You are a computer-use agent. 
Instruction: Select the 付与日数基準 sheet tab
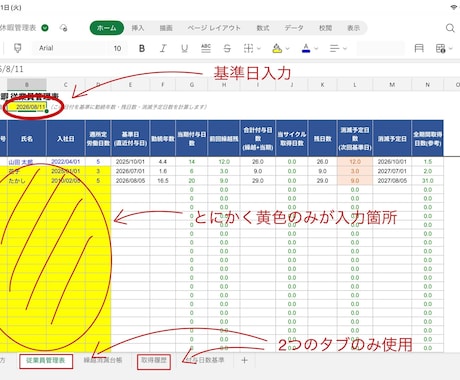(x=205, y=360)
